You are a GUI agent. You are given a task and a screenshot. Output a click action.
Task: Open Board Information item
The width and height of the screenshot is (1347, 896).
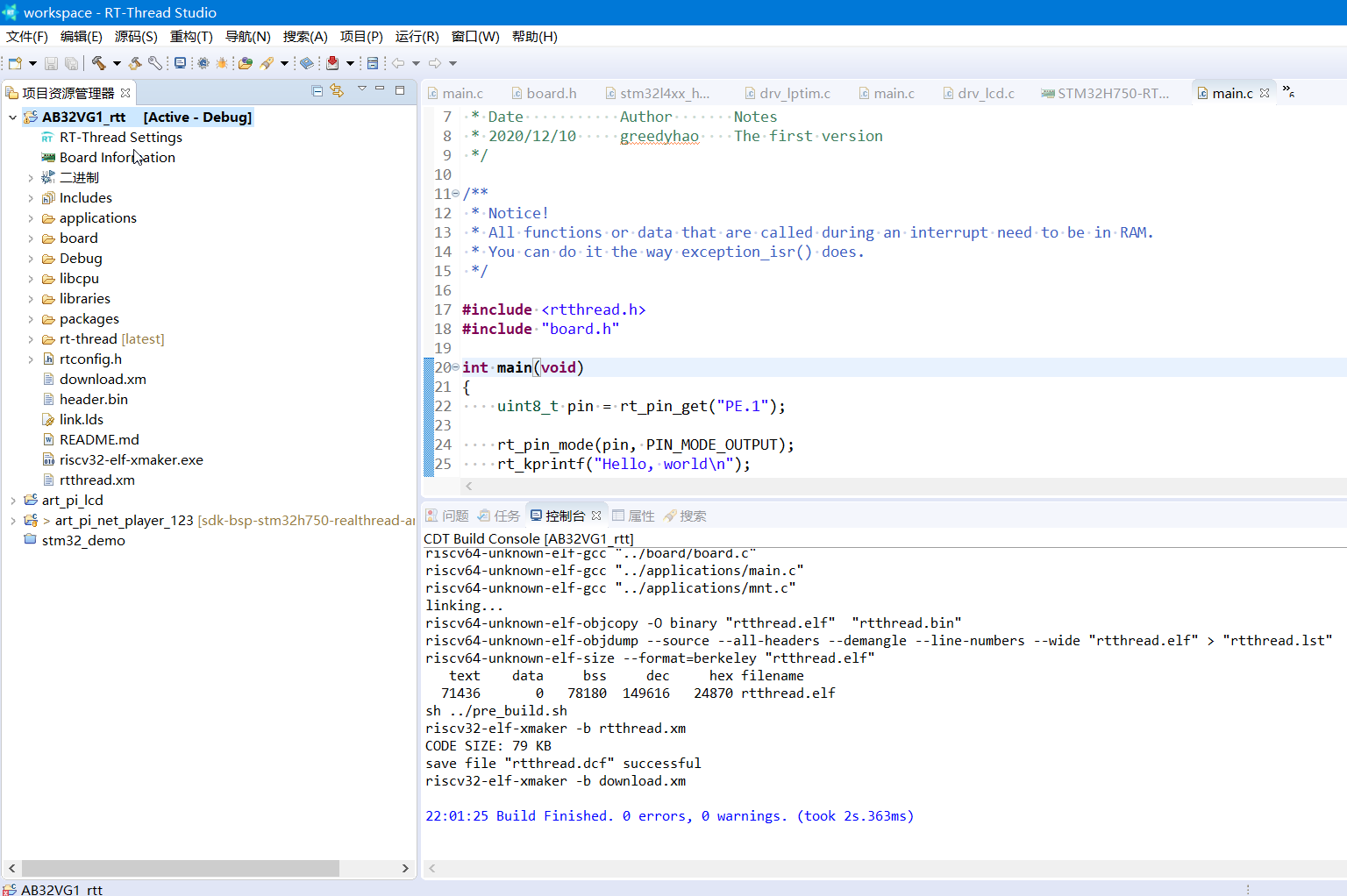click(109, 158)
